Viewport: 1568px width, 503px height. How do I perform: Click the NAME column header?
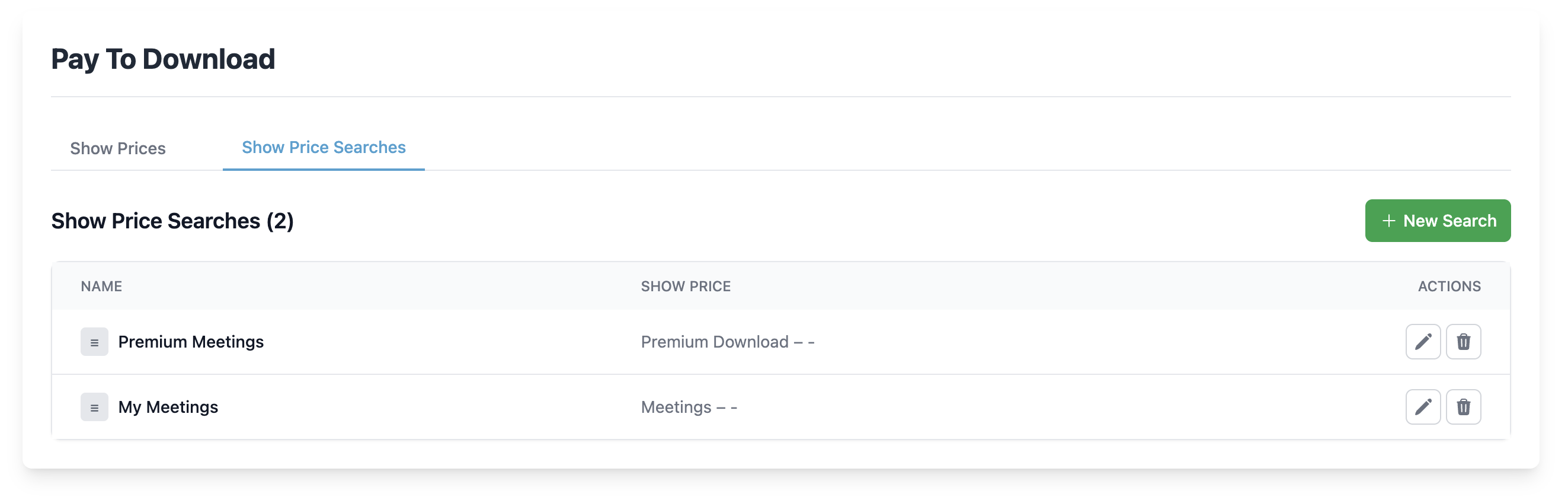click(x=101, y=286)
